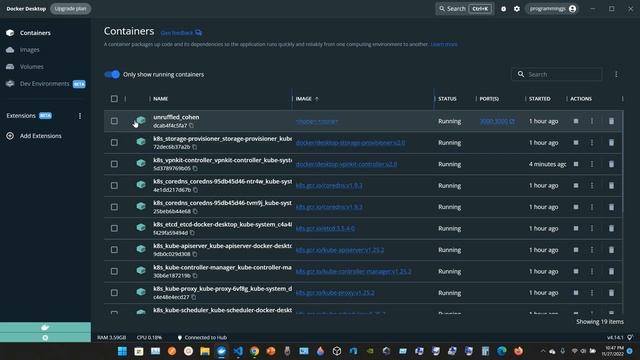Open Docker settings gear icon
Screen dimensions: 640x360
[x=517, y=9]
